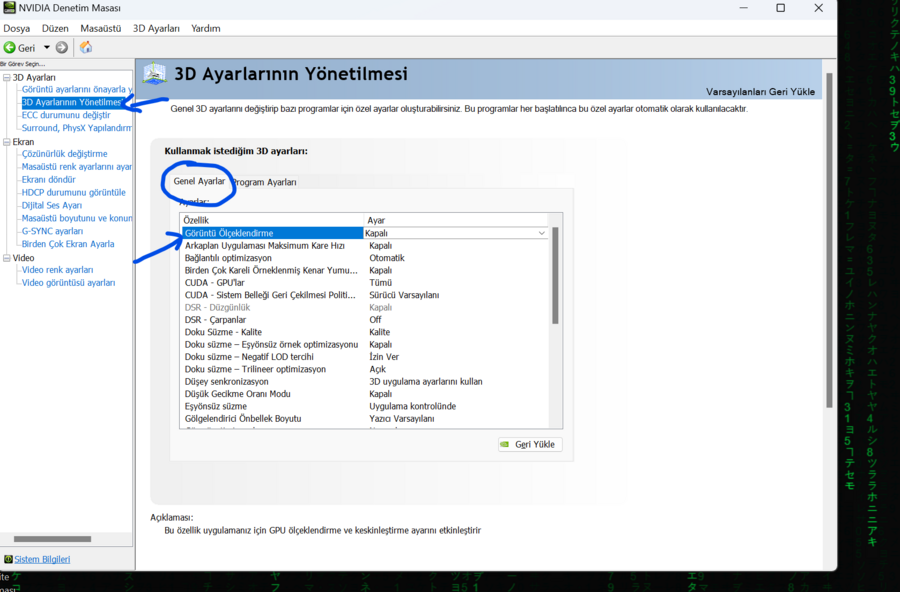The image size is (900, 592).
Task: Open the Yardım menu
Action: click(205, 28)
